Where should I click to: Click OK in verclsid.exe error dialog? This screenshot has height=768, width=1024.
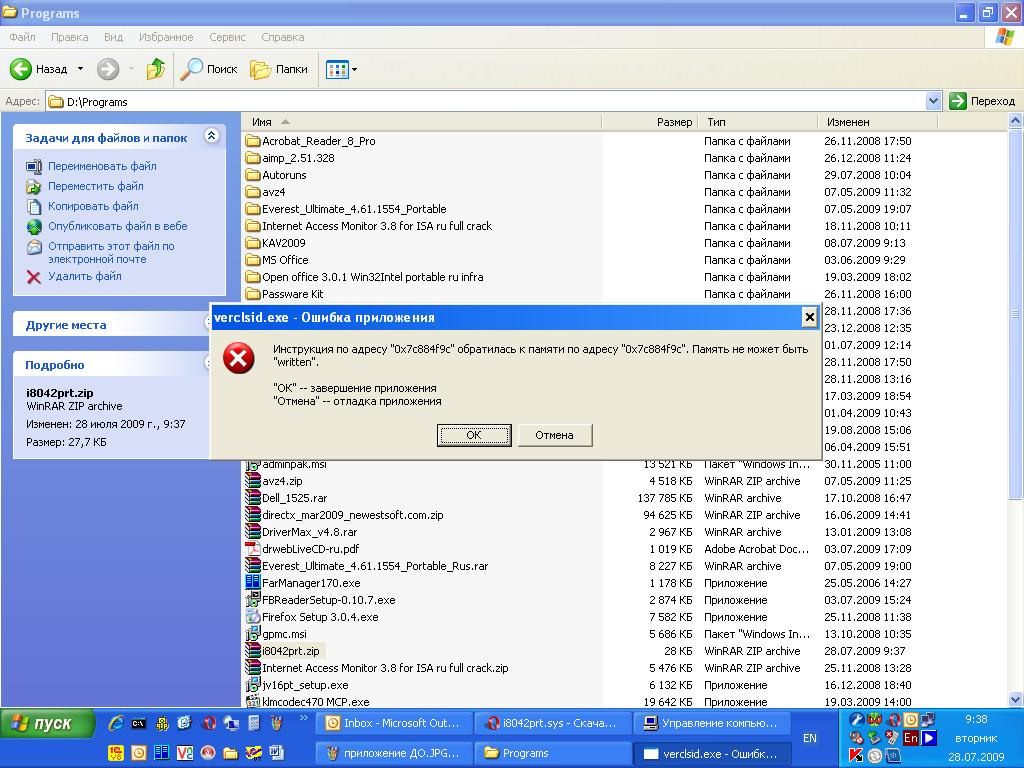(x=473, y=435)
